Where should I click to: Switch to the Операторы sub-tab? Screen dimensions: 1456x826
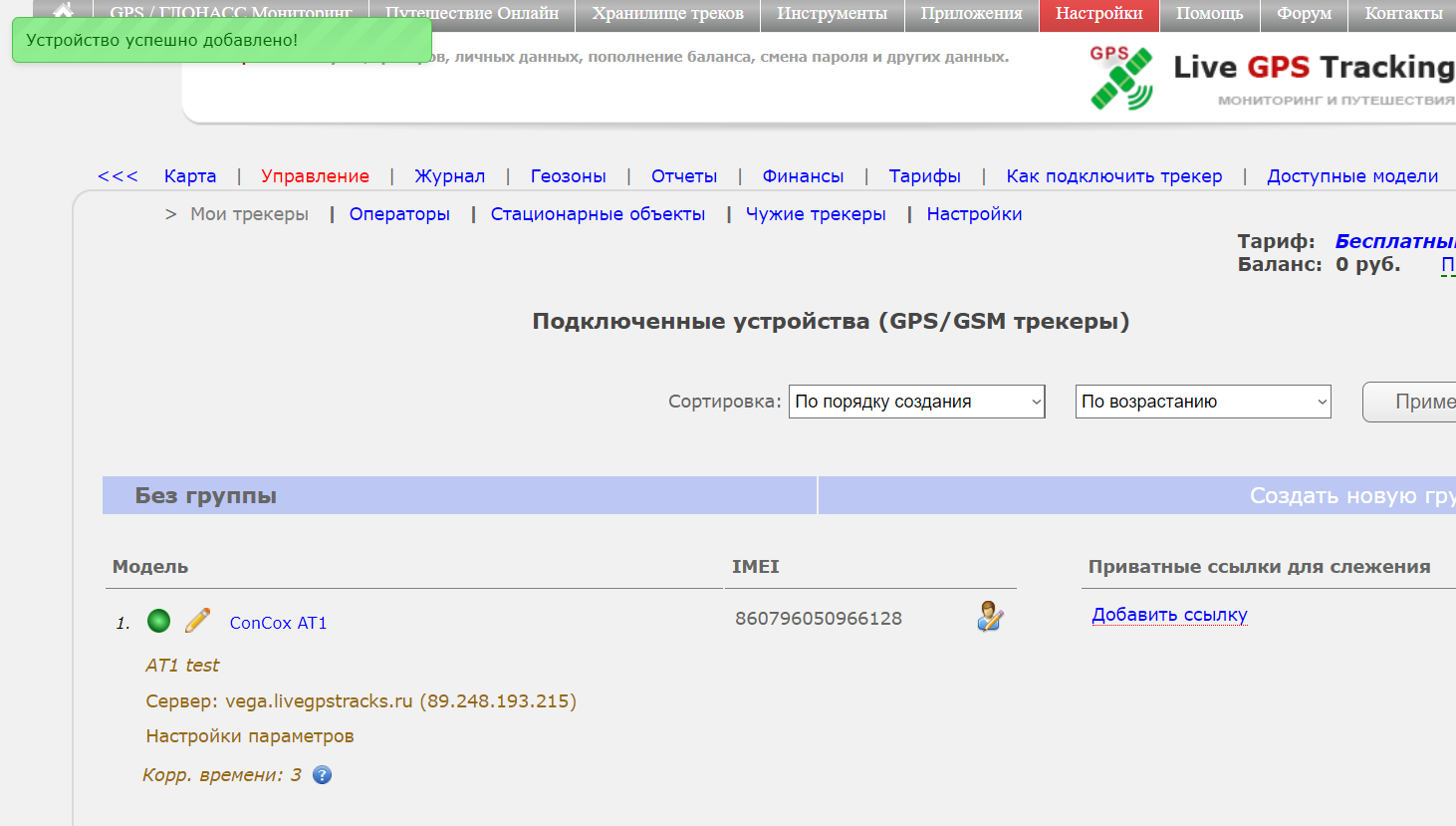399,214
